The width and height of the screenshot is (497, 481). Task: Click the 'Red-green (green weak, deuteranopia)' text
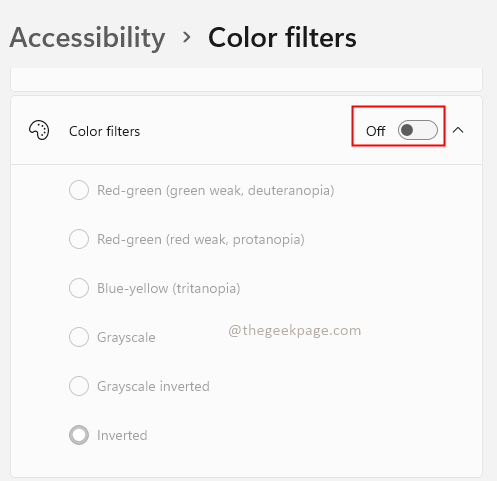pos(216,191)
